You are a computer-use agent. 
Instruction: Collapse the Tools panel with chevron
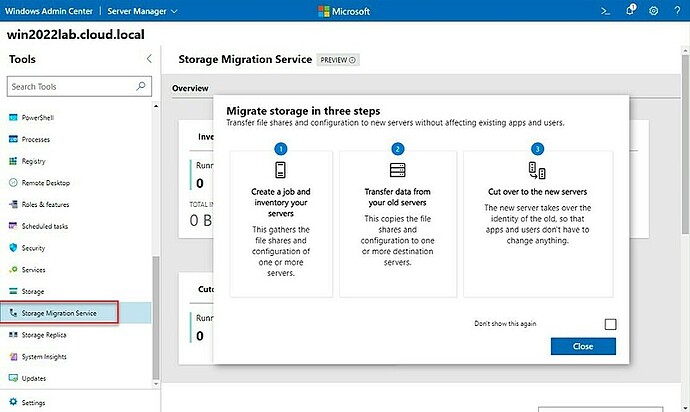coord(149,59)
